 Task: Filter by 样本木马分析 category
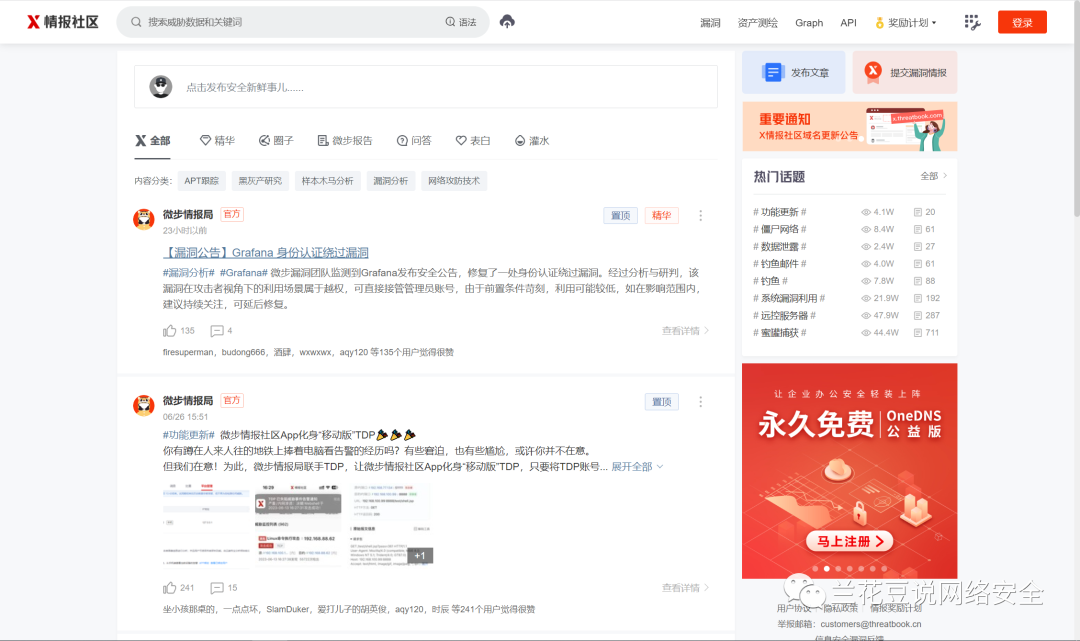327,180
